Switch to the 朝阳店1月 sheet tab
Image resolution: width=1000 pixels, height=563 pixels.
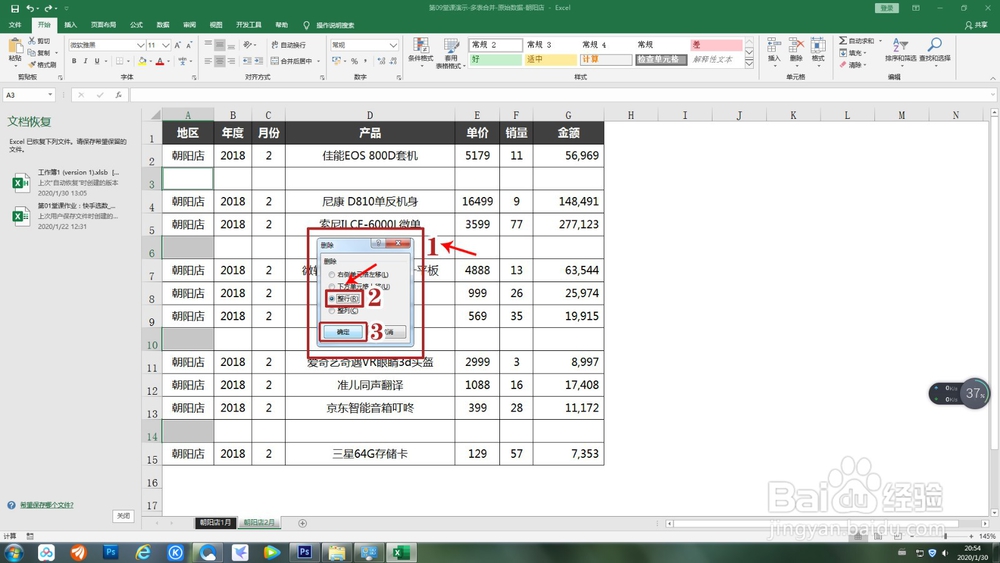click(x=215, y=523)
